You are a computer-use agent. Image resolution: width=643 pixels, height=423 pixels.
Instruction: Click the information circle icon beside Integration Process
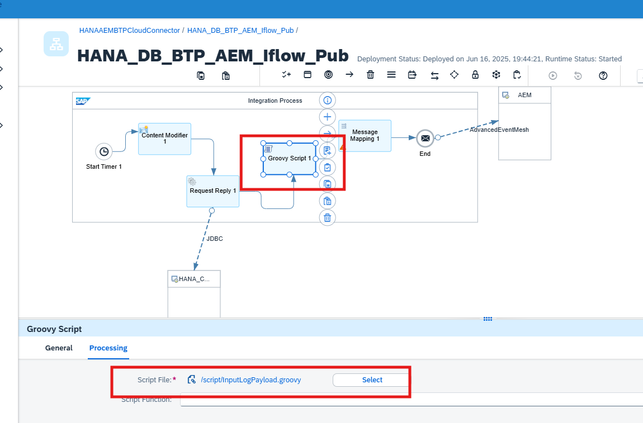[x=327, y=100]
